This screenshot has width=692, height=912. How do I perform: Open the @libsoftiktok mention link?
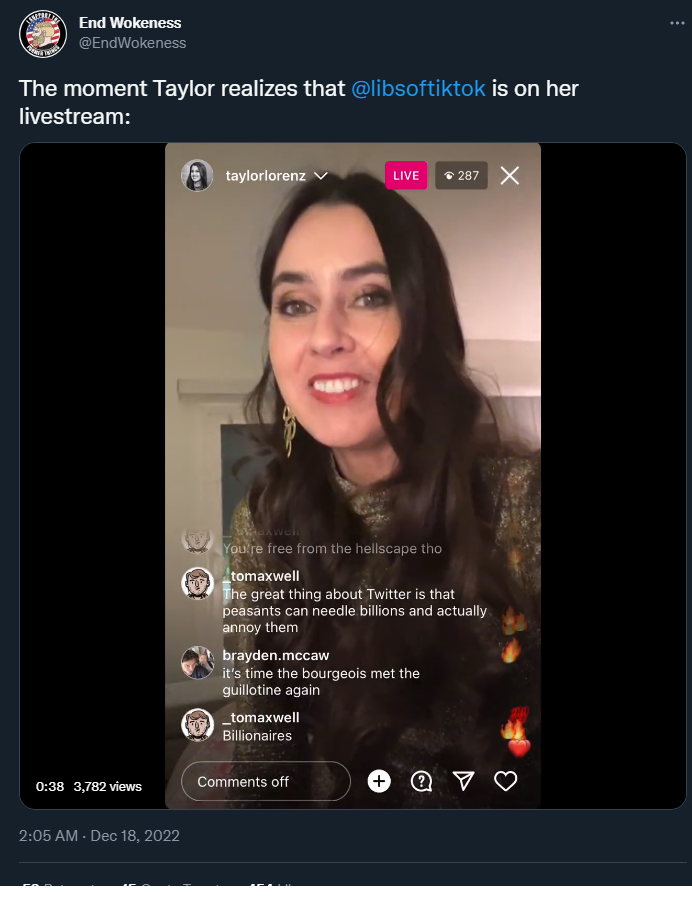[x=418, y=88]
